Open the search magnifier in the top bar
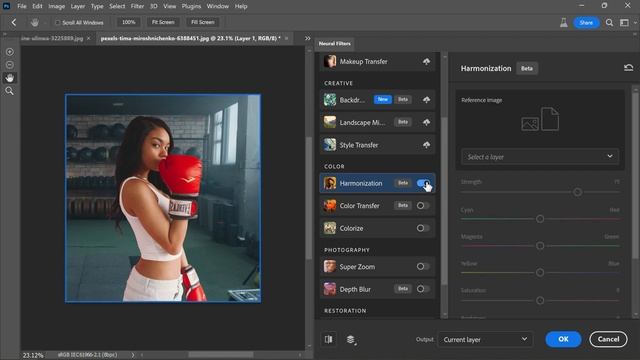The image size is (640, 360). click(609, 22)
